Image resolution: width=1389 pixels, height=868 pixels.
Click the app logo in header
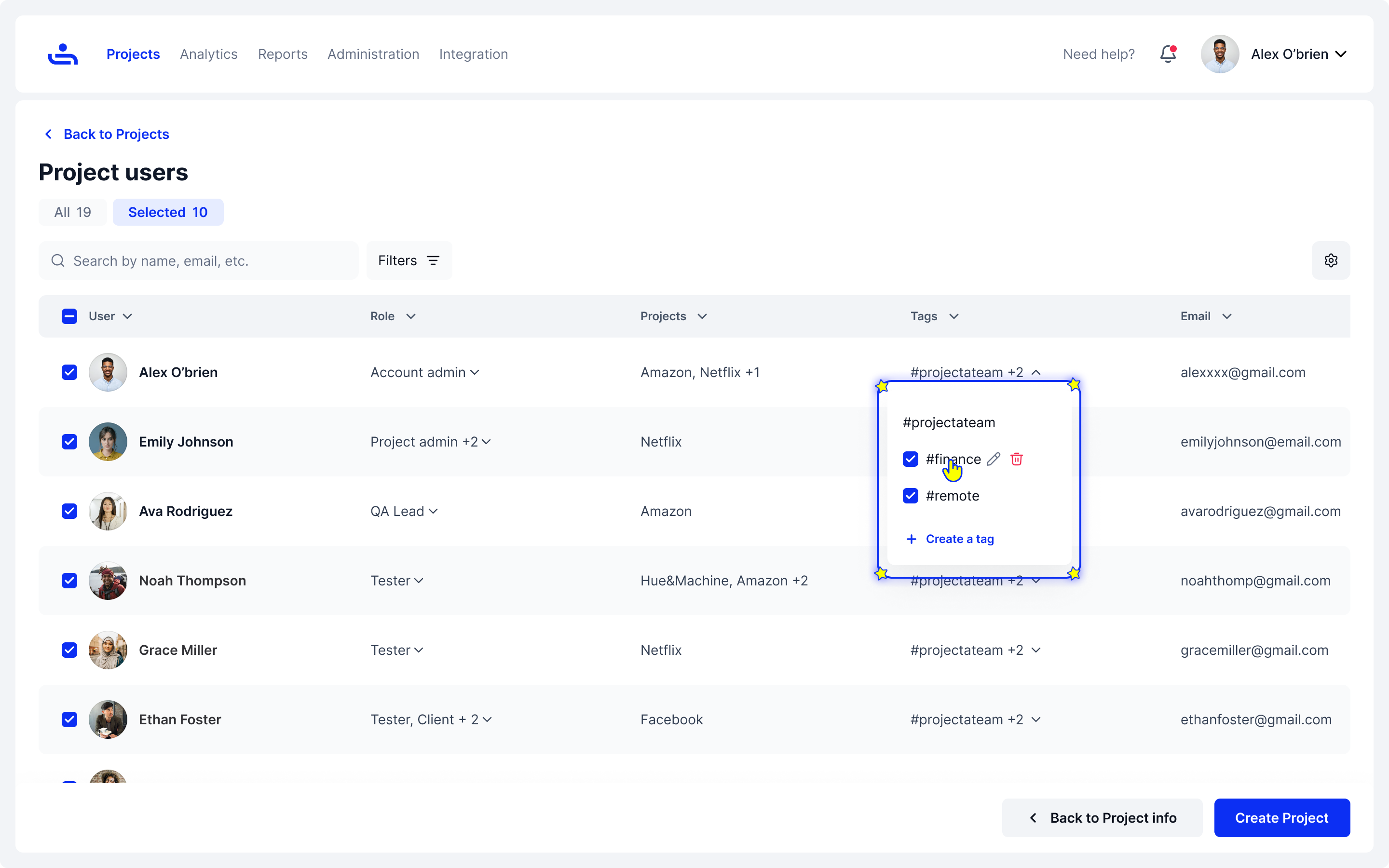click(x=63, y=54)
